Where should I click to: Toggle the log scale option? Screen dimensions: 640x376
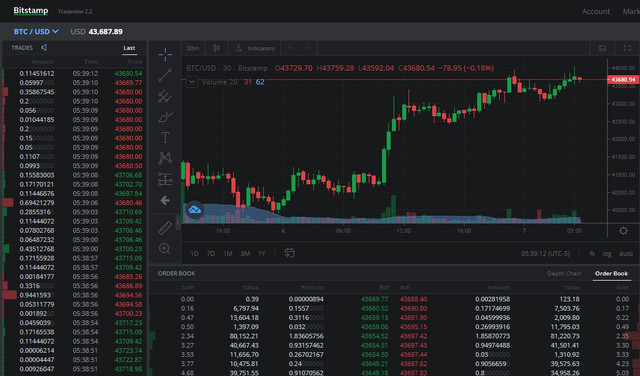click(607, 254)
